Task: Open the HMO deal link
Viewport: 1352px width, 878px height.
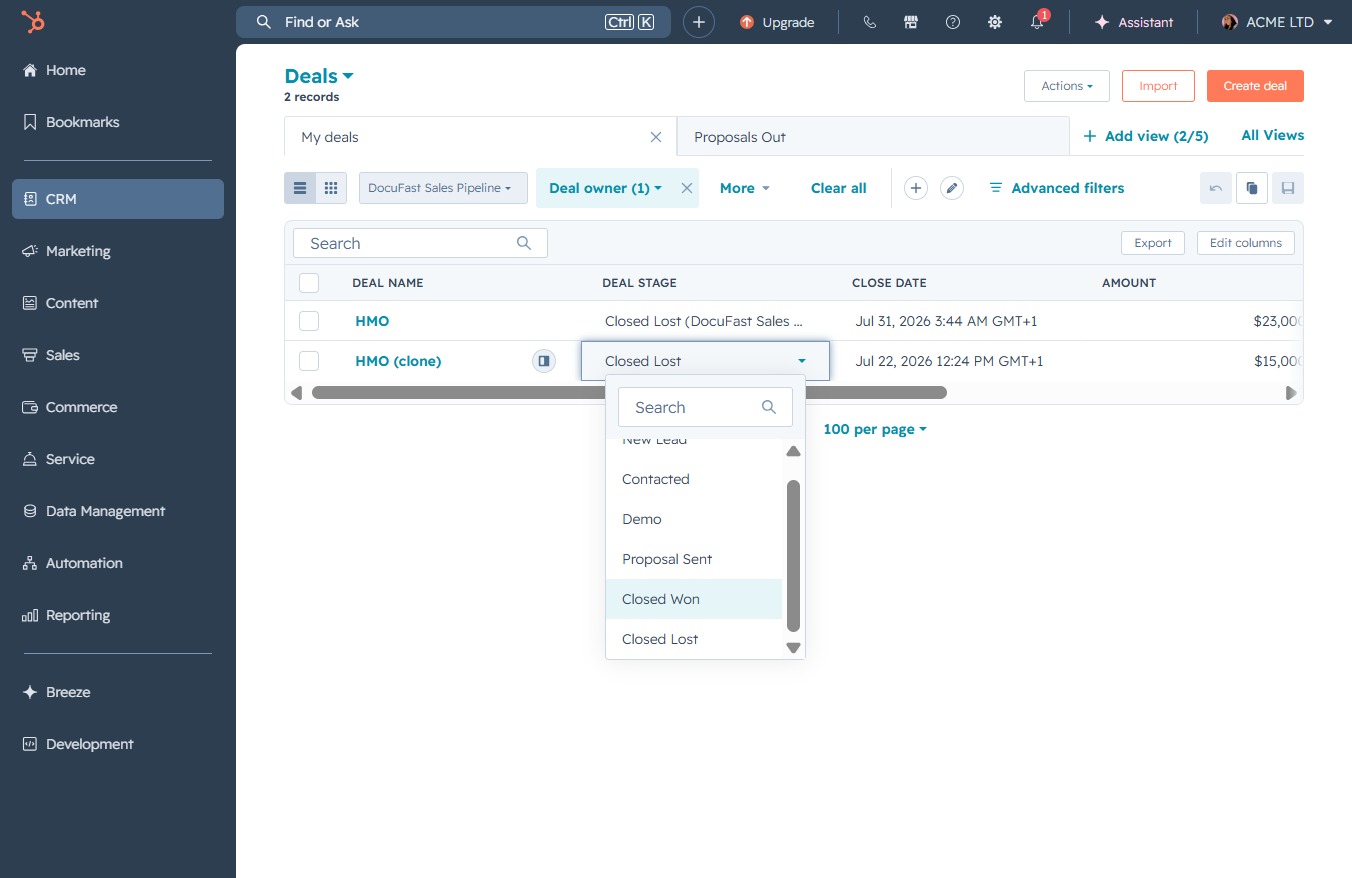Action: (372, 321)
